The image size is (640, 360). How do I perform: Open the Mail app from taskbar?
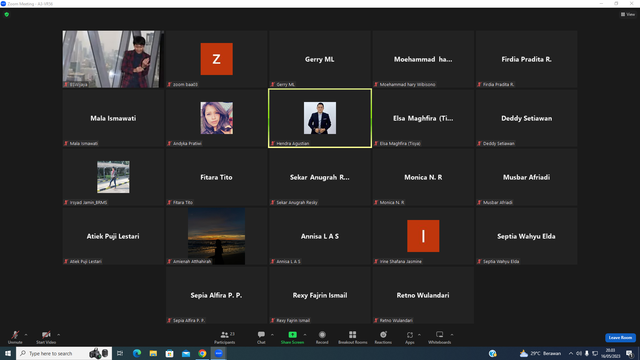[186, 353]
